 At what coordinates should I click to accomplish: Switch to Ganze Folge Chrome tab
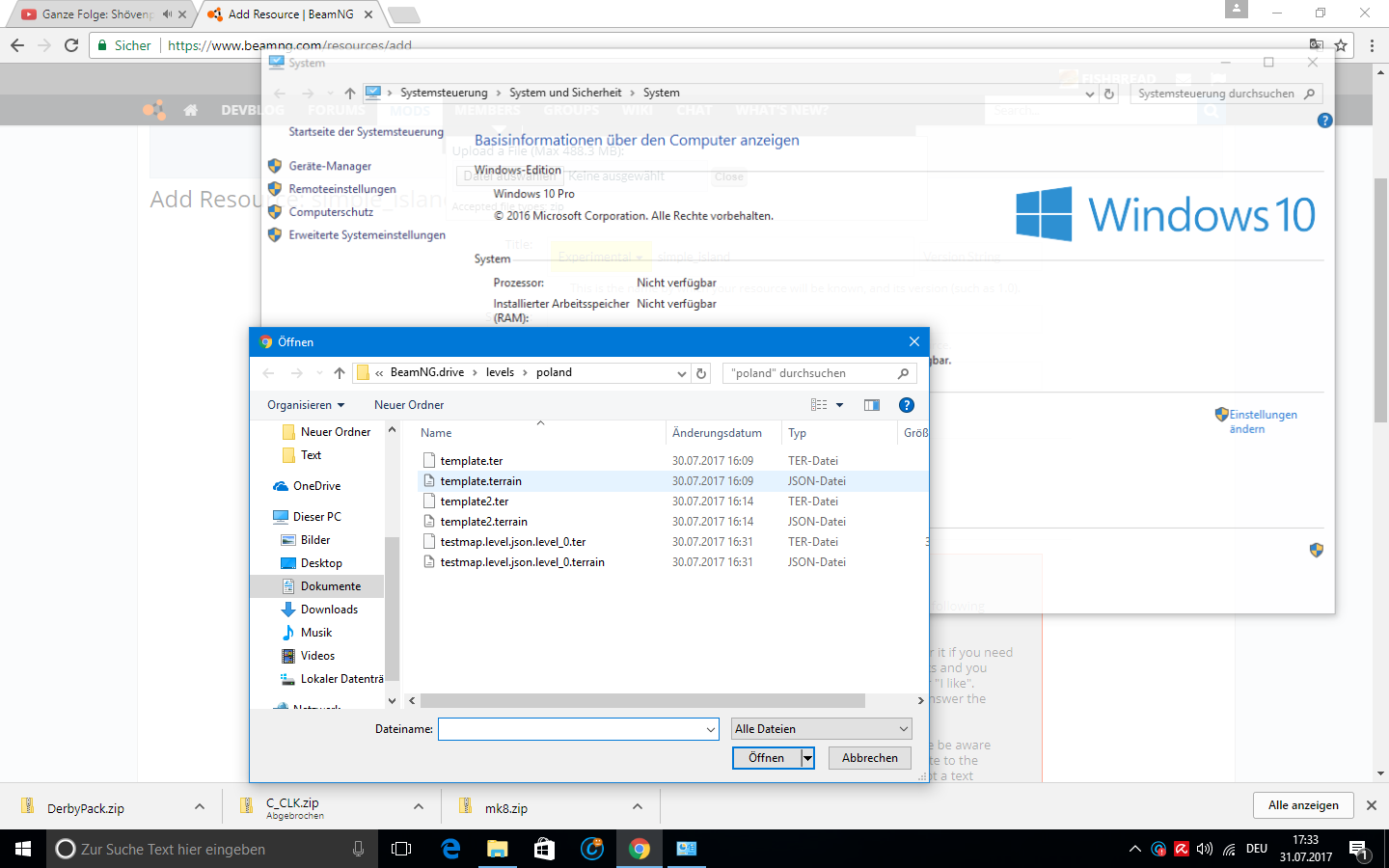(x=96, y=14)
